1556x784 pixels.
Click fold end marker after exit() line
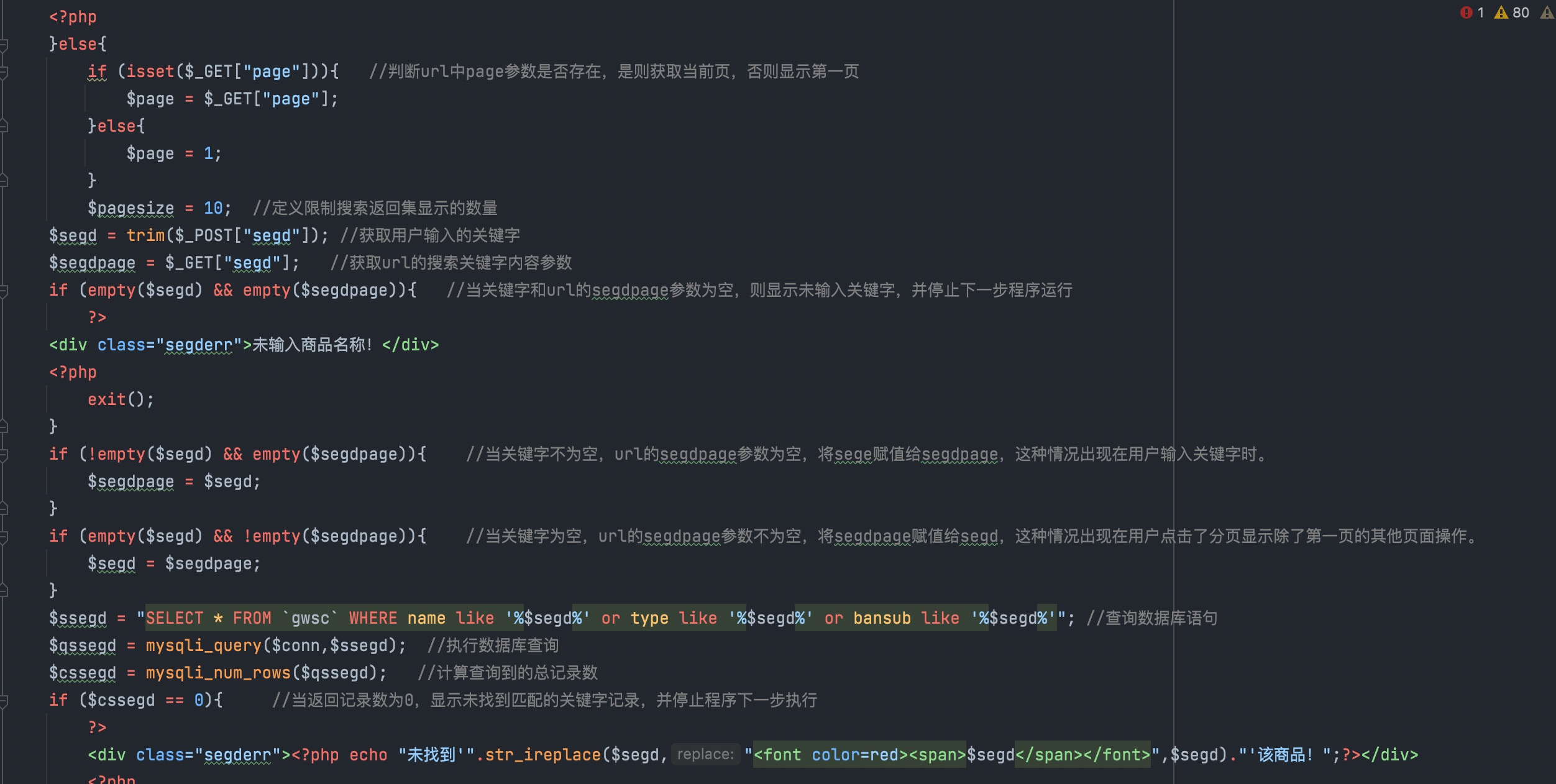pos(4,427)
